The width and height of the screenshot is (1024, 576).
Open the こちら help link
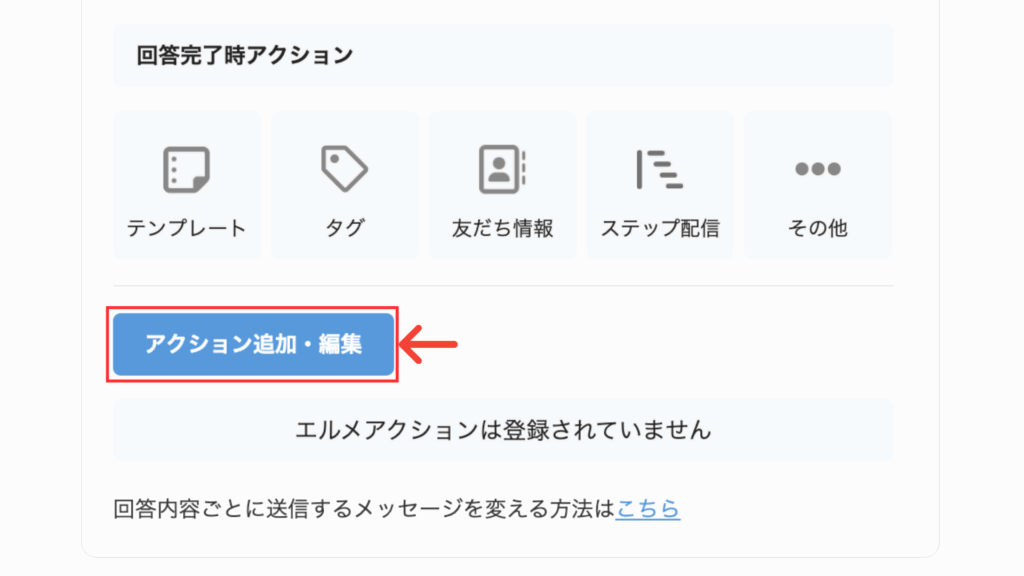coord(648,508)
